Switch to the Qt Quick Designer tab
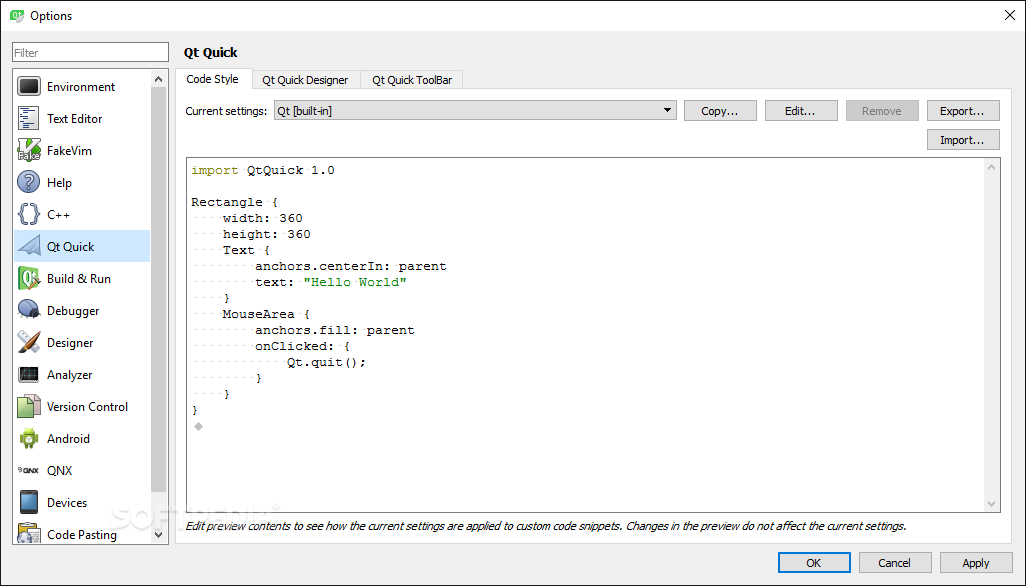The width and height of the screenshot is (1026, 586). (306, 80)
